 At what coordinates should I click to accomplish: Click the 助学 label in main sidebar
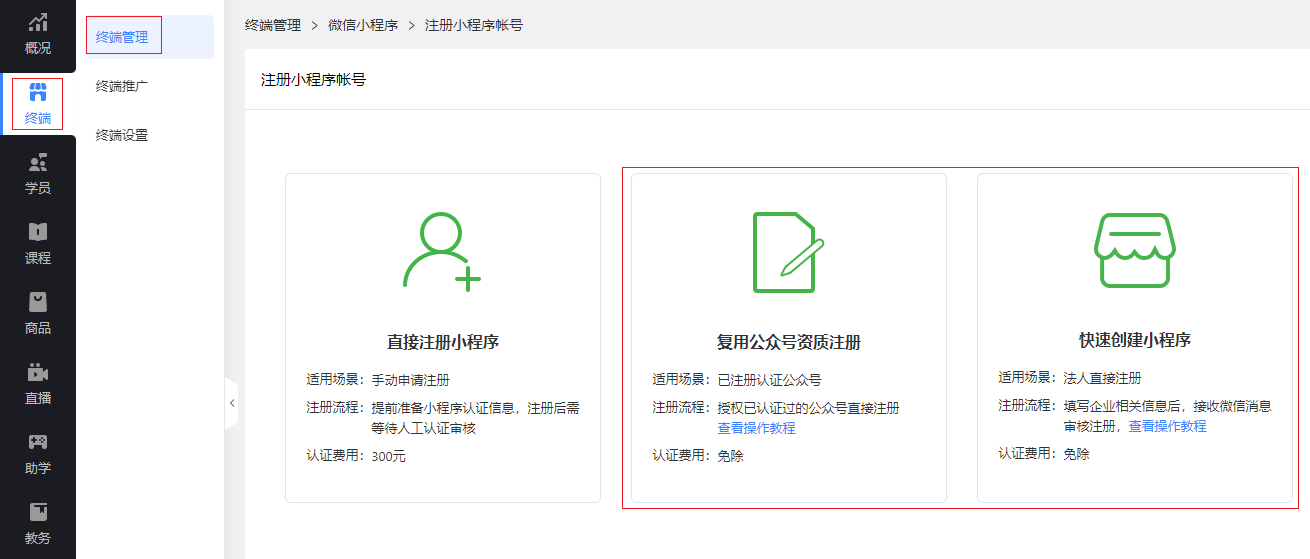click(x=38, y=468)
